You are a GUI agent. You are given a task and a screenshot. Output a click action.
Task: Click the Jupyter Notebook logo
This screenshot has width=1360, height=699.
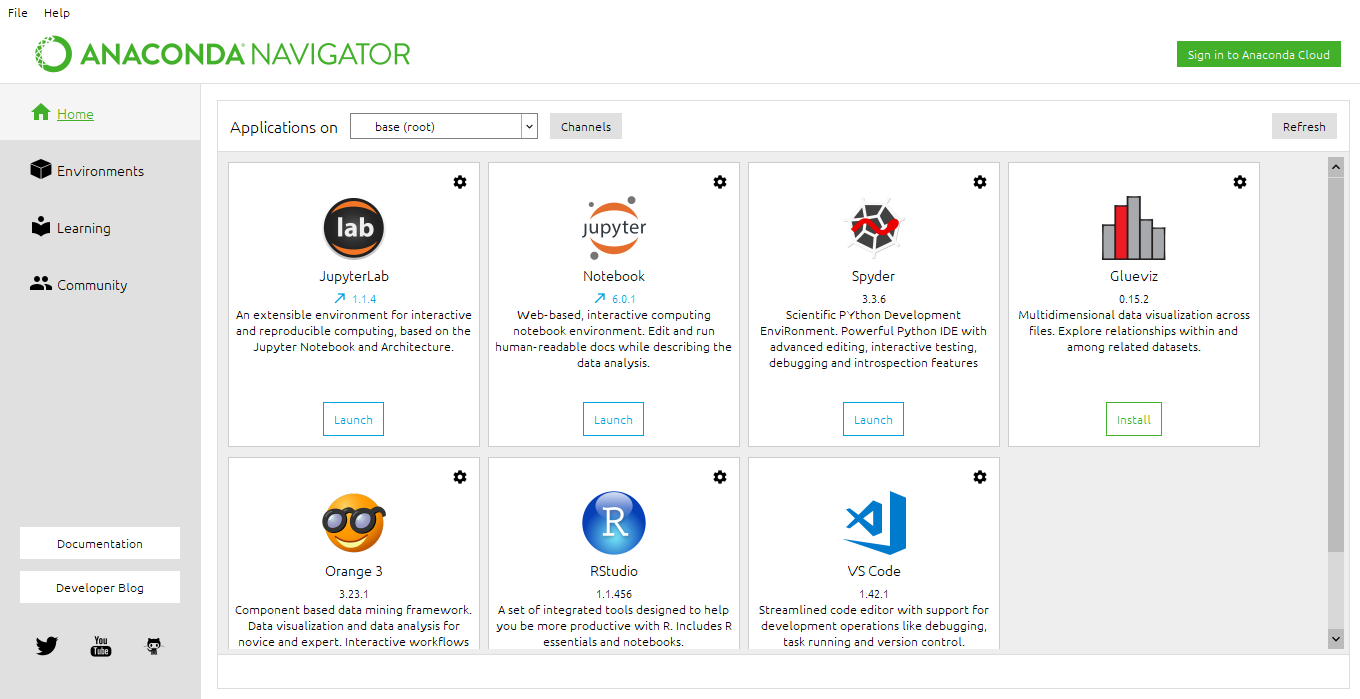click(x=614, y=228)
